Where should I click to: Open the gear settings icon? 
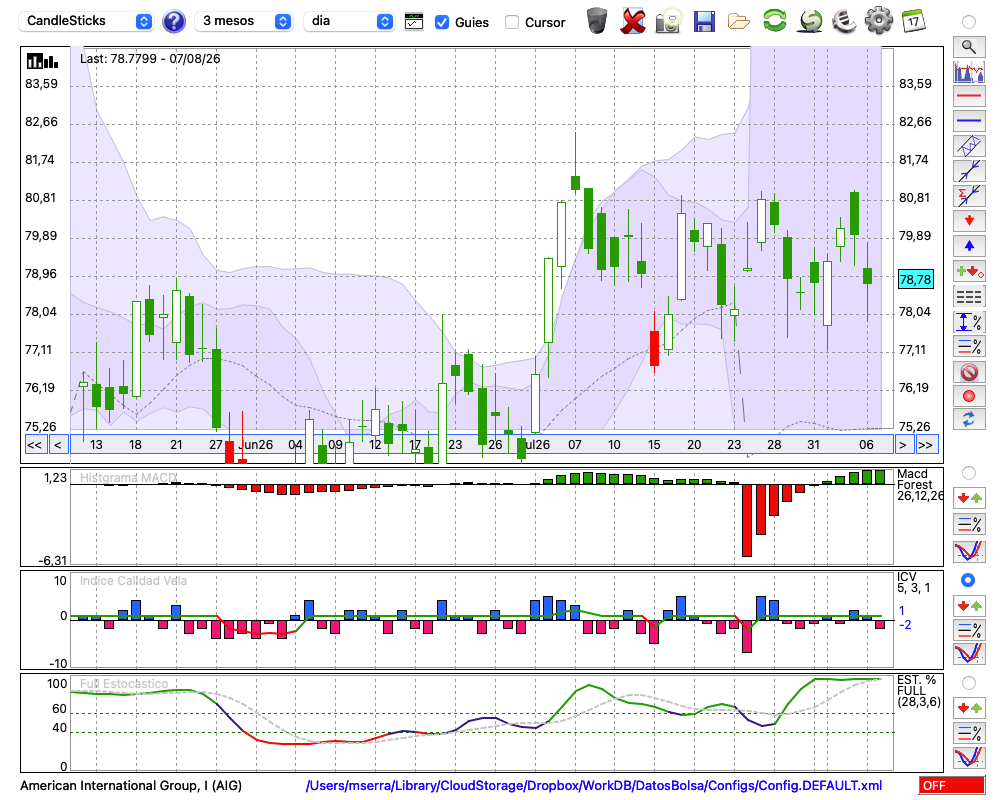coord(878,21)
